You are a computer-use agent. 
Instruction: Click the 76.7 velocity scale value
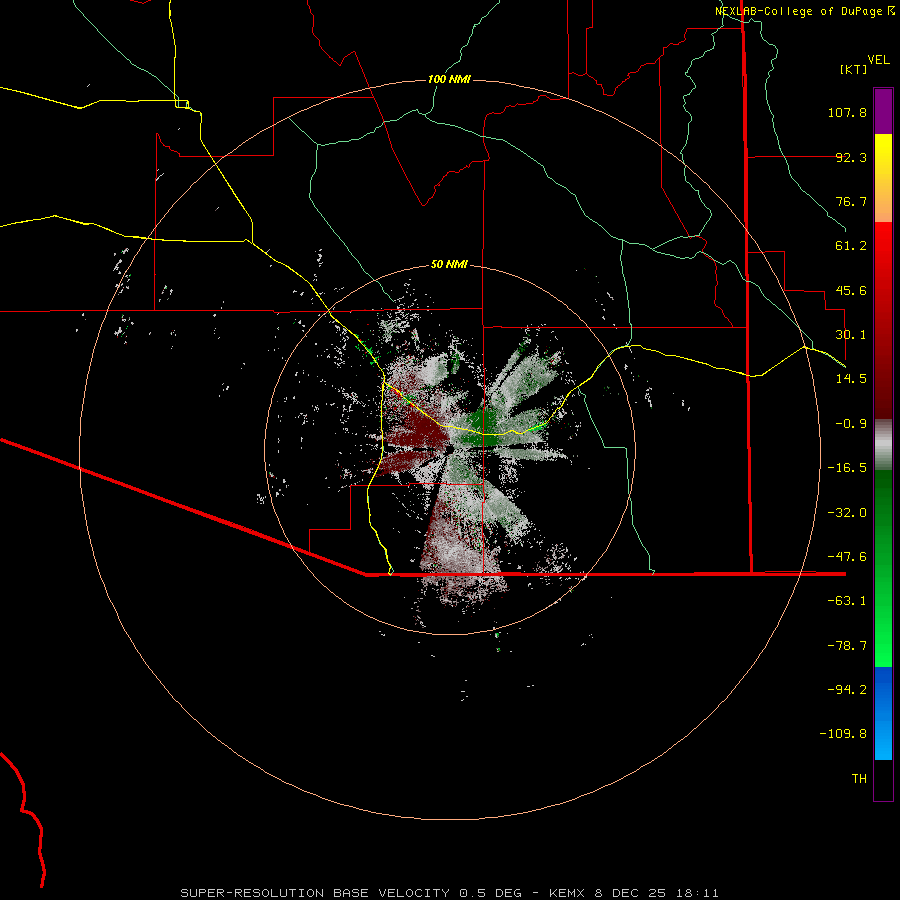click(x=851, y=201)
